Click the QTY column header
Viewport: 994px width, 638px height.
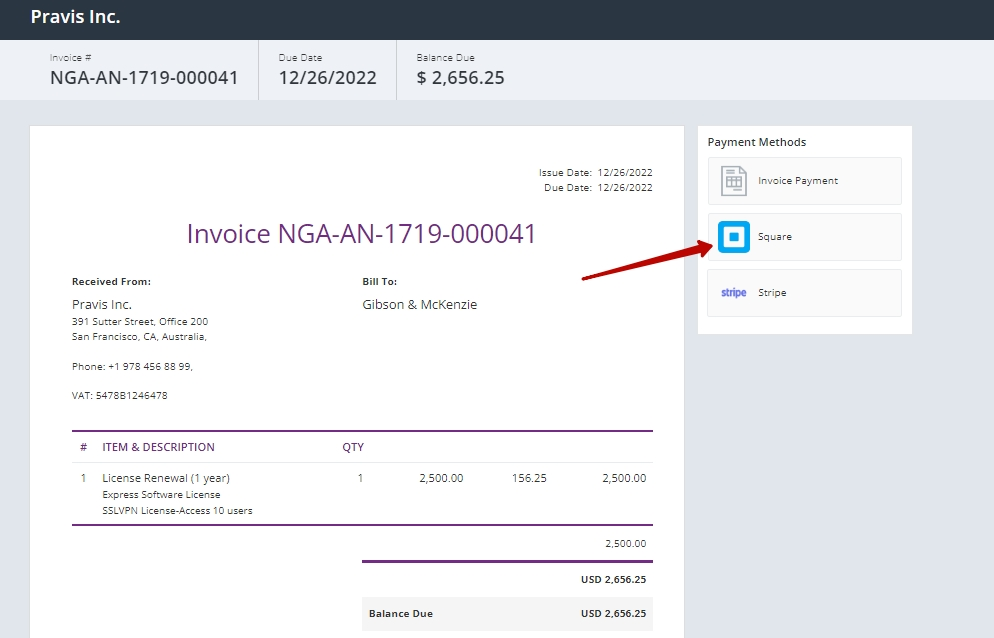click(353, 447)
